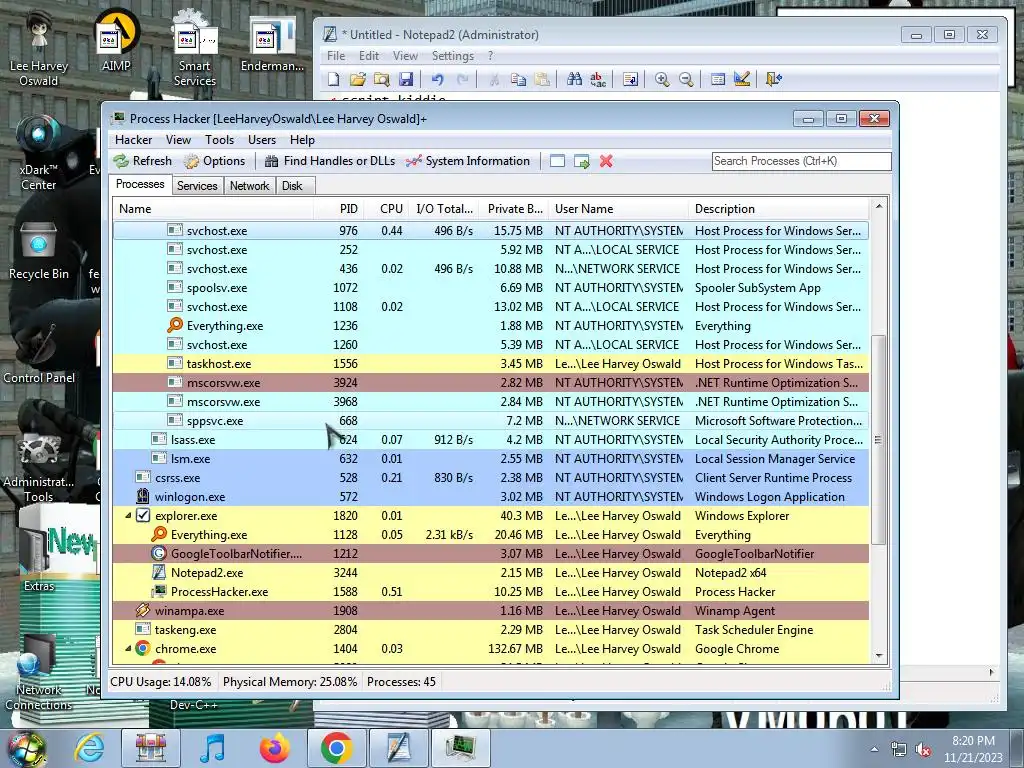Image resolution: width=1024 pixels, height=768 pixels.
Task: Open the System Information graph window
Action: pyautogui.click(x=468, y=161)
